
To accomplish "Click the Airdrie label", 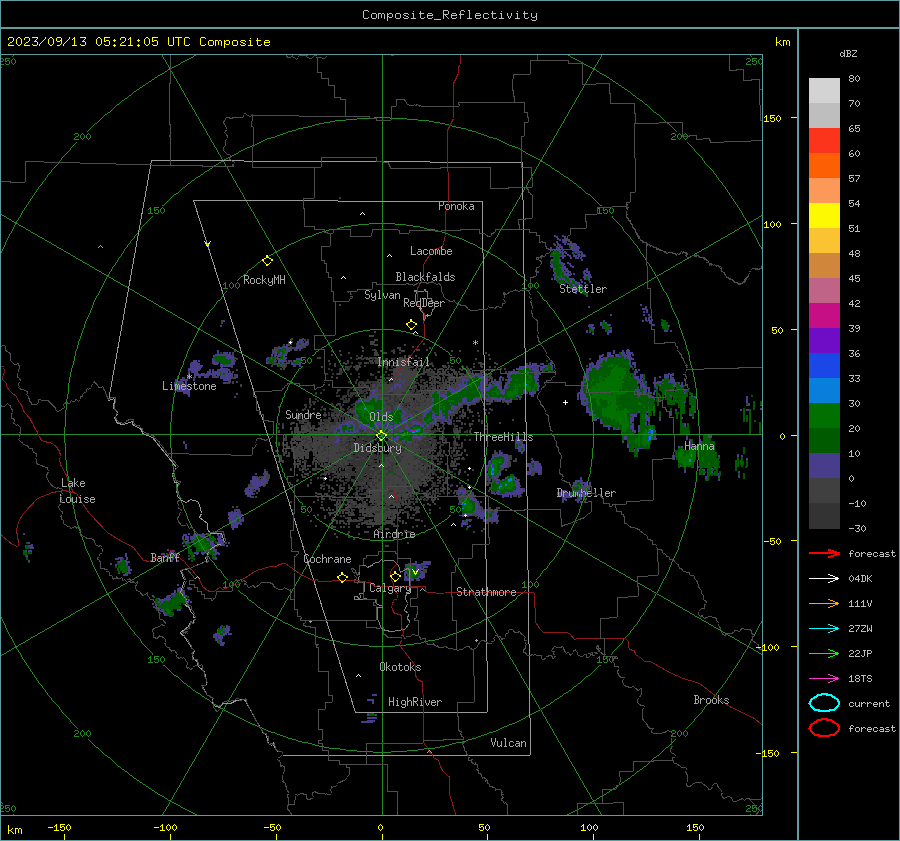I will point(394,534).
